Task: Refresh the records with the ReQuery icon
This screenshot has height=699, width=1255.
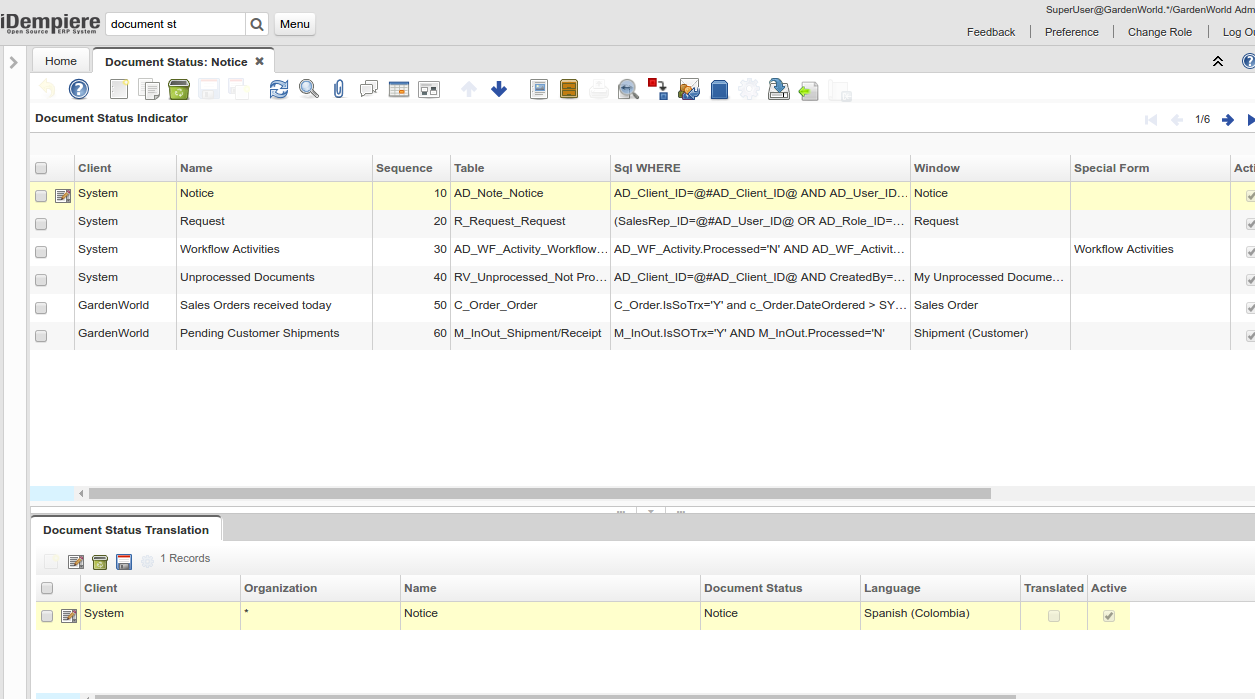Action: (x=279, y=90)
